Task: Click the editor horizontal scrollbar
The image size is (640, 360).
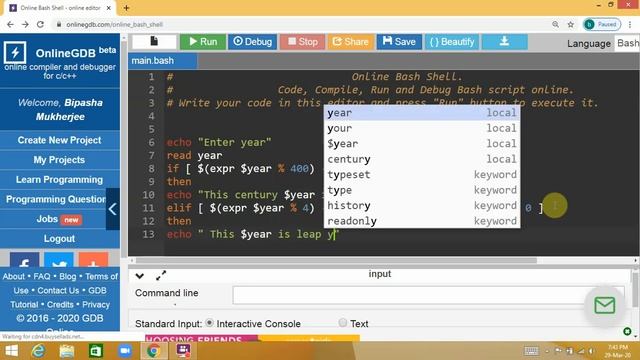Action: [336, 260]
